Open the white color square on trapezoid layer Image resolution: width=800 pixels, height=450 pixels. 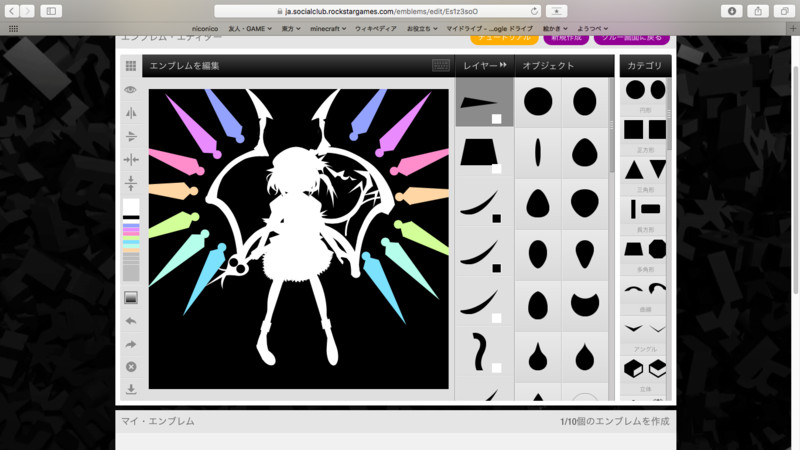496,169
